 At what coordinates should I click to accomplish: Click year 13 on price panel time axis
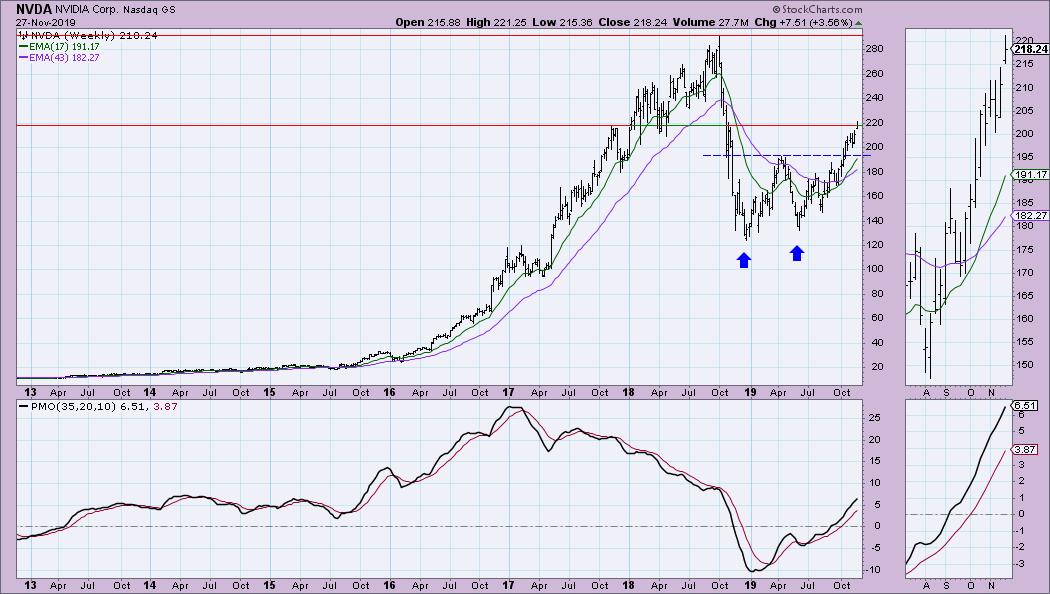(30, 392)
